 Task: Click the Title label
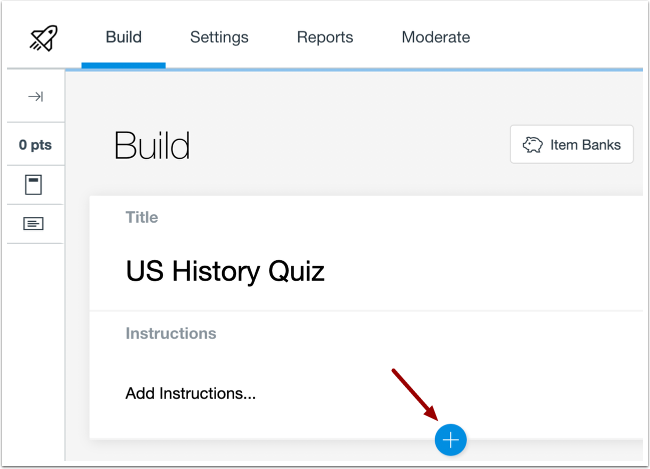pyautogui.click(x=142, y=217)
